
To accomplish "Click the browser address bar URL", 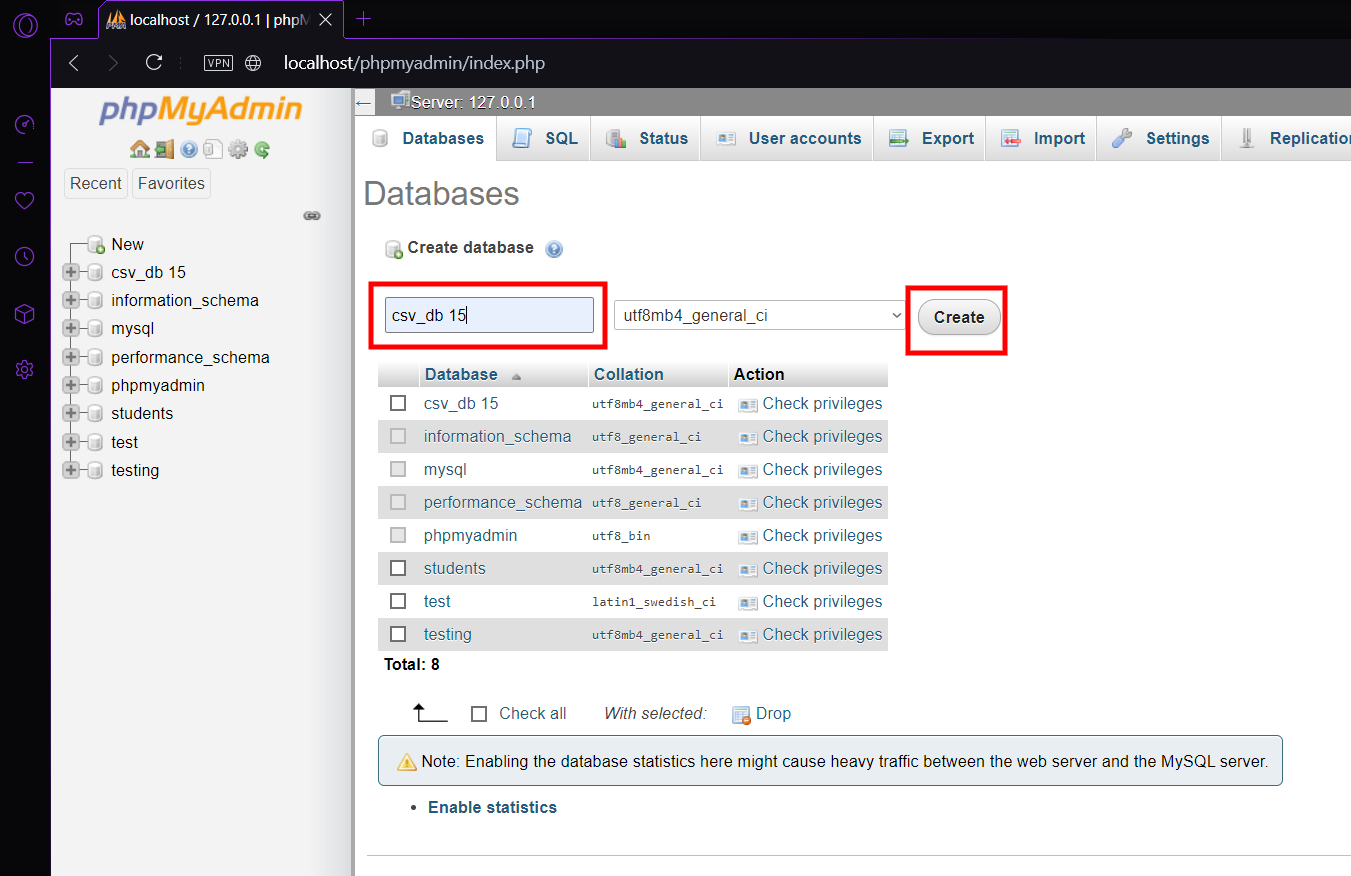I will (x=414, y=63).
